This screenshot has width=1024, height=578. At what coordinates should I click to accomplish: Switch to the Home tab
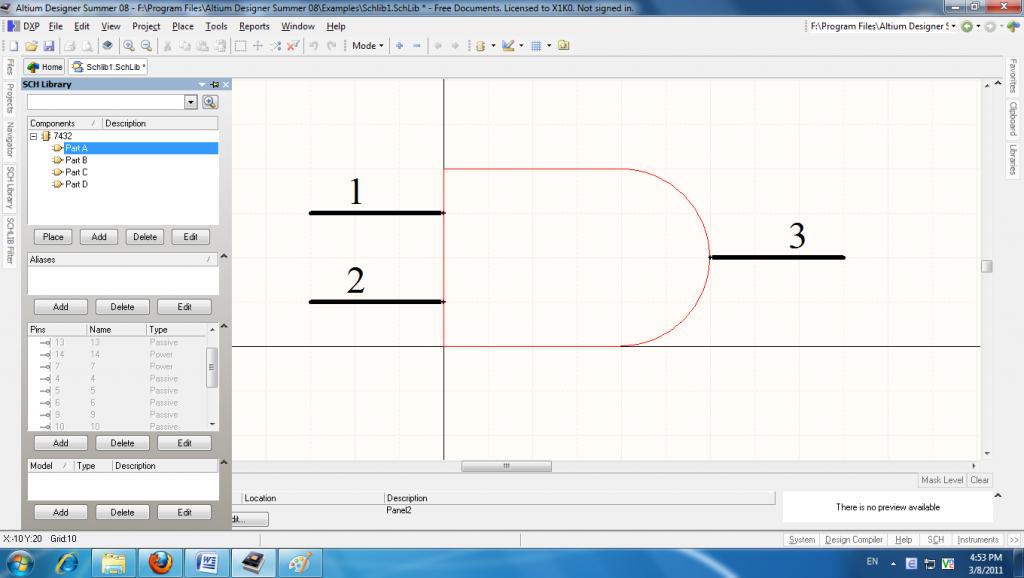[x=44, y=67]
